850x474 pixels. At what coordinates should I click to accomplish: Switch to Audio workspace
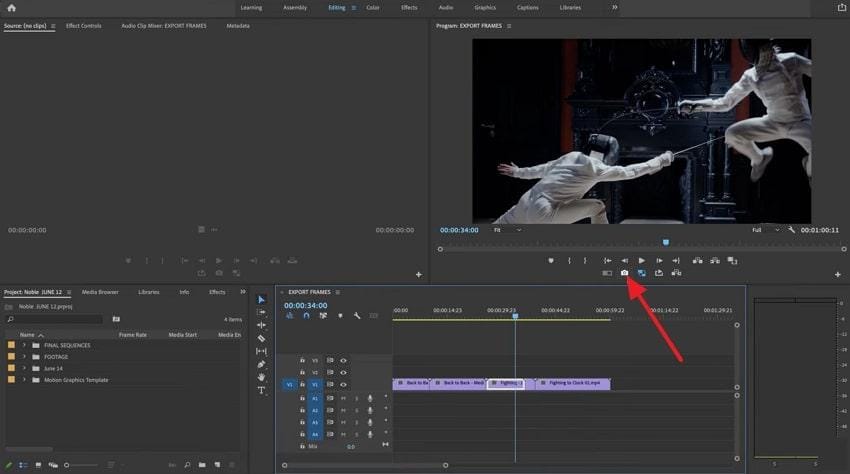[x=446, y=8]
